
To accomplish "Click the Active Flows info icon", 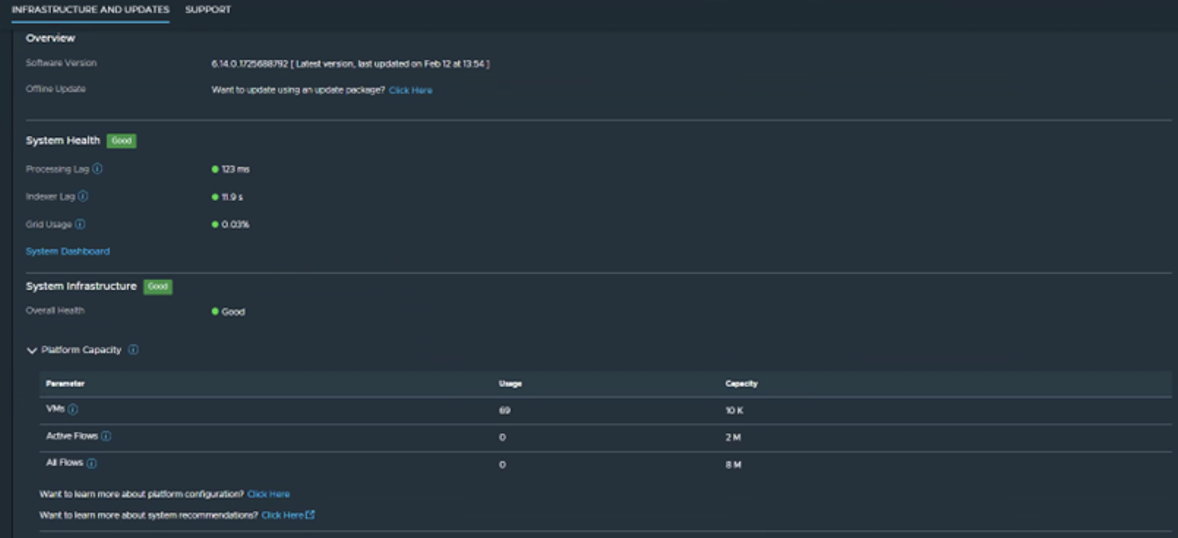I will pyautogui.click(x=106, y=436).
